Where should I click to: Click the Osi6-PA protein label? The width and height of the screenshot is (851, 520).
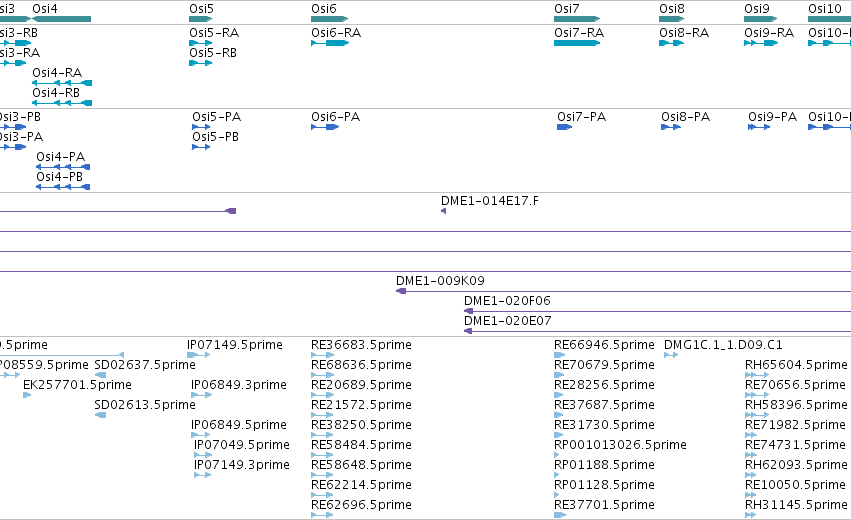(335, 117)
